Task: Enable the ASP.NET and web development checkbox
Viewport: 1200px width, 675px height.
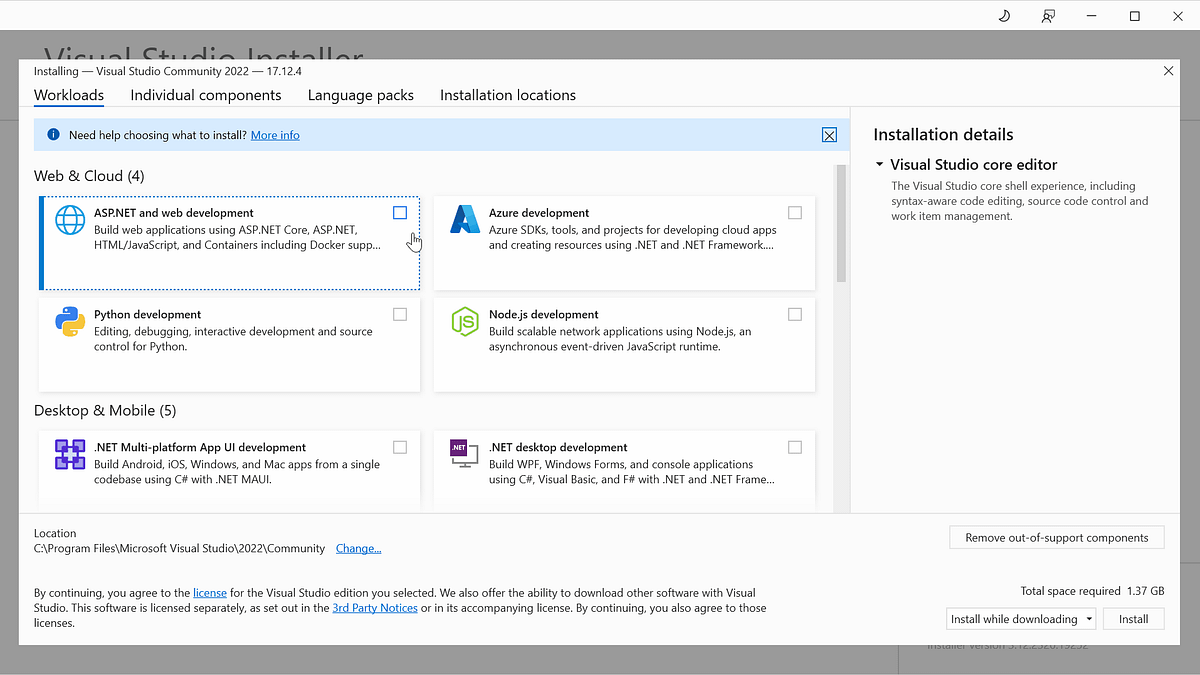Action: click(400, 213)
